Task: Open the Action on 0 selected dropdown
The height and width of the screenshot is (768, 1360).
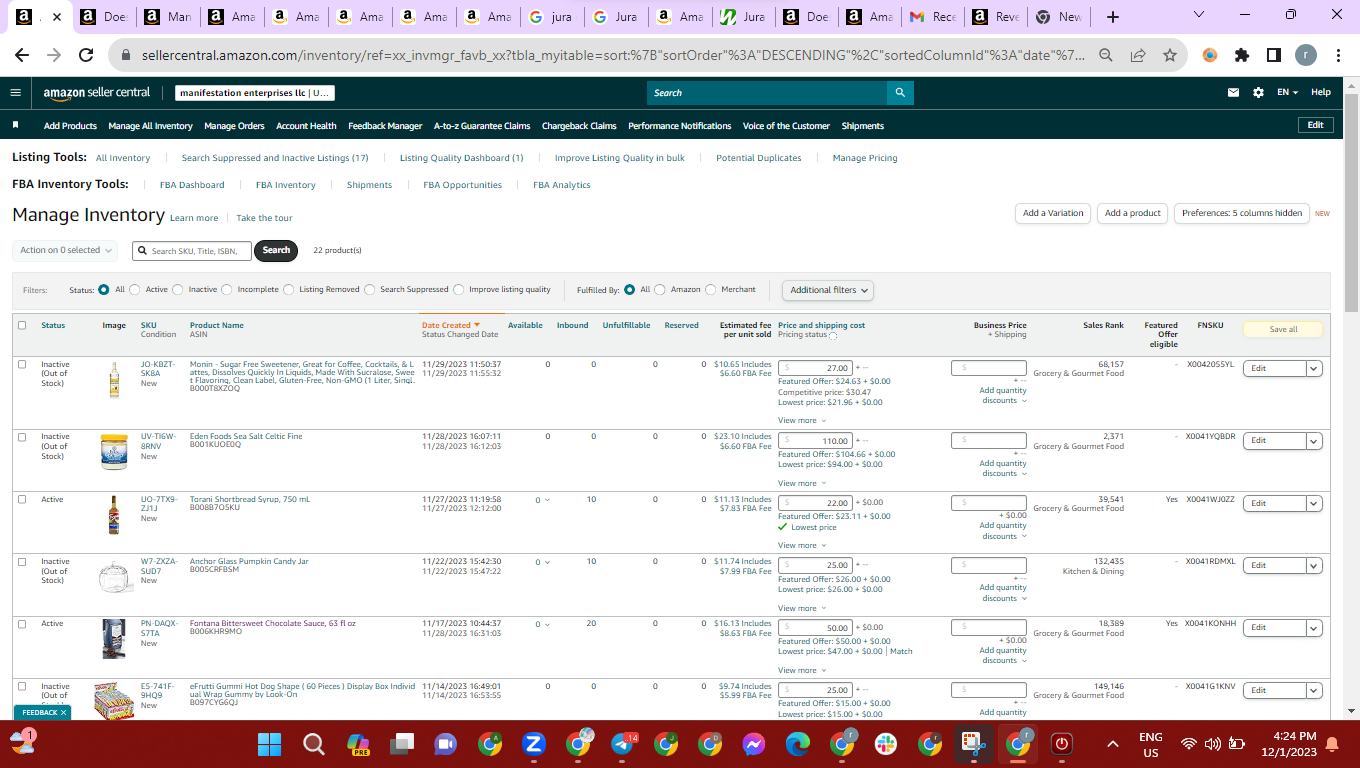Action: (66, 250)
